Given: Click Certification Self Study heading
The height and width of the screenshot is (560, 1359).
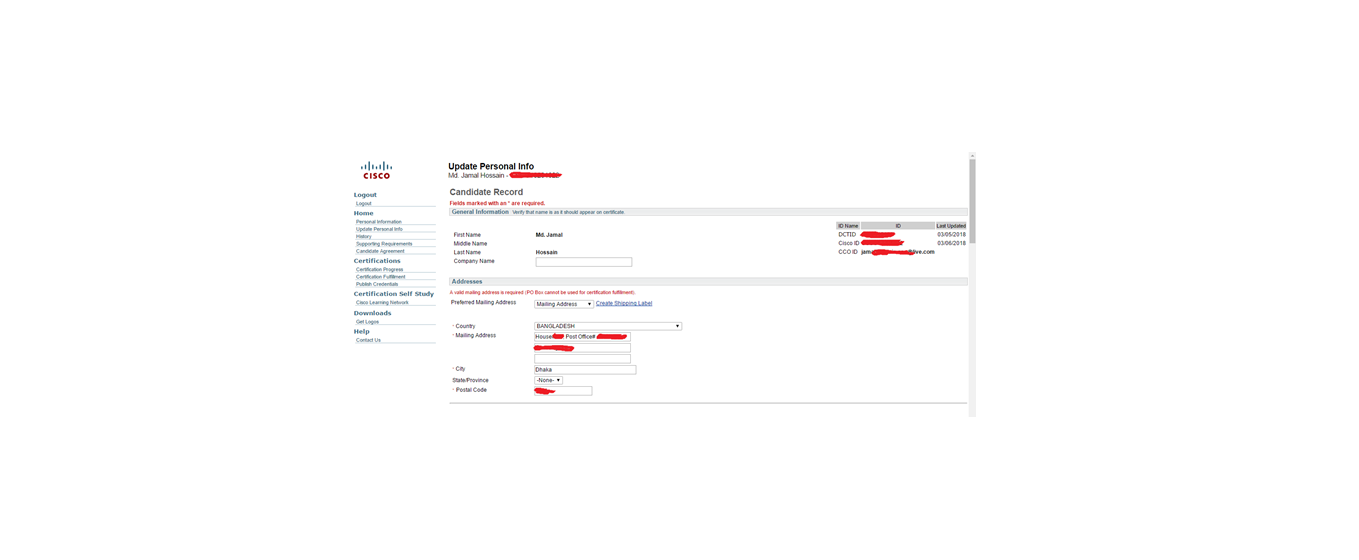Looking at the screenshot, I should coord(394,294).
